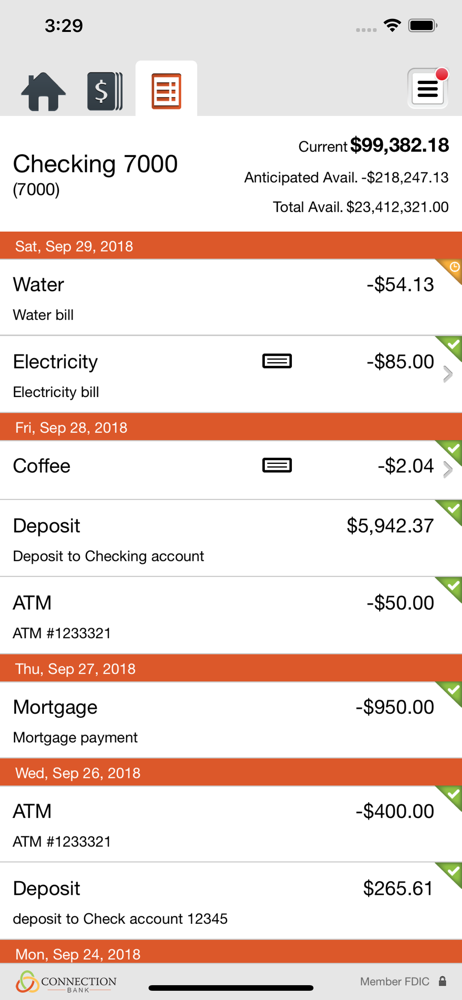The height and width of the screenshot is (1000, 462).
Task: Expand Electricity transaction with the chevron
Action: (x=447, y=374)
